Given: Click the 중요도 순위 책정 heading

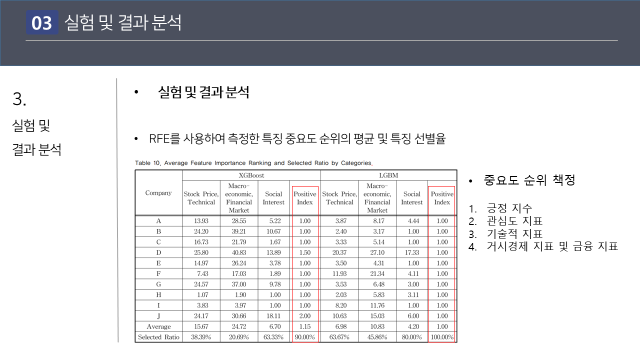Looking at the screenshot, I should click(x=529, y=180).
